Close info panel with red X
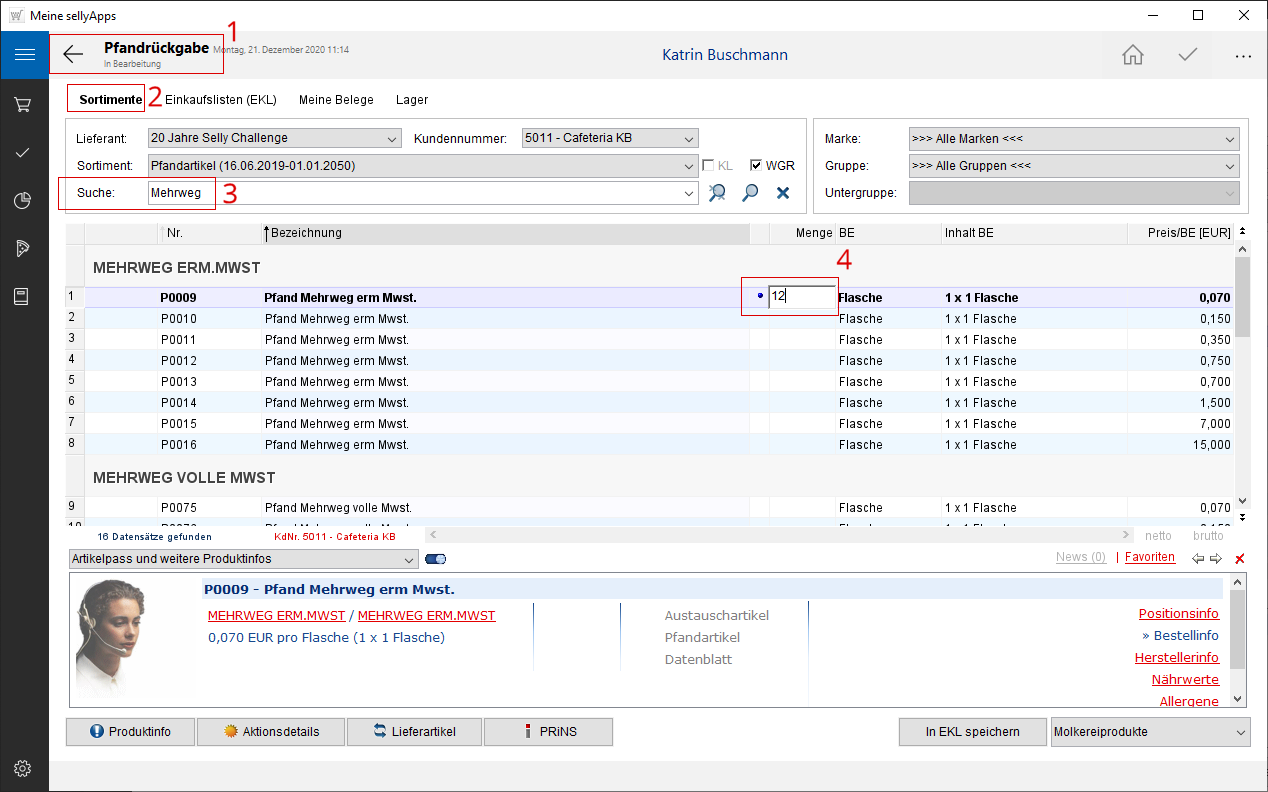 [1240, 558]
